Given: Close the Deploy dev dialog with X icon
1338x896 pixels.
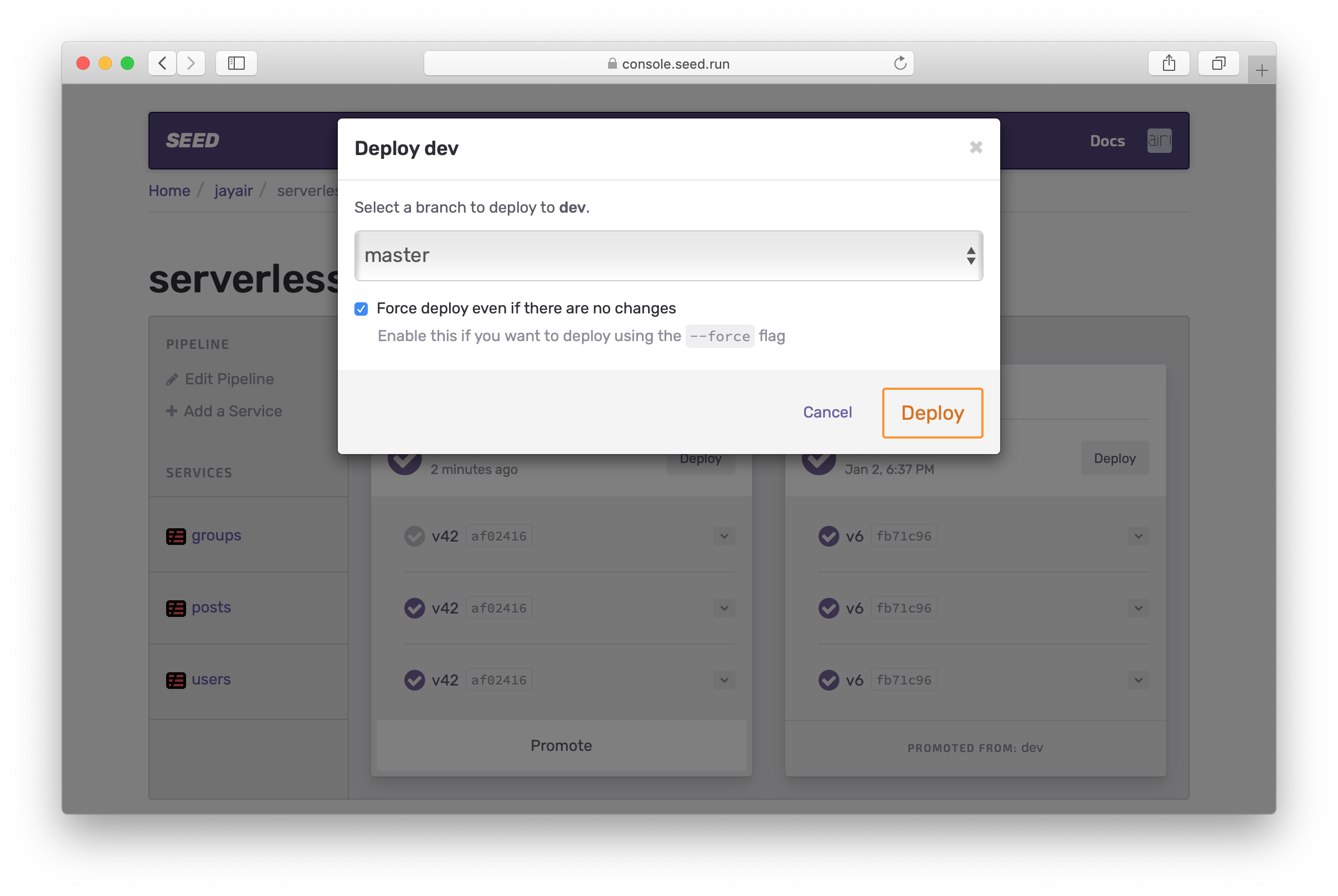Looking at the screenshot, I should coord(976,147).
